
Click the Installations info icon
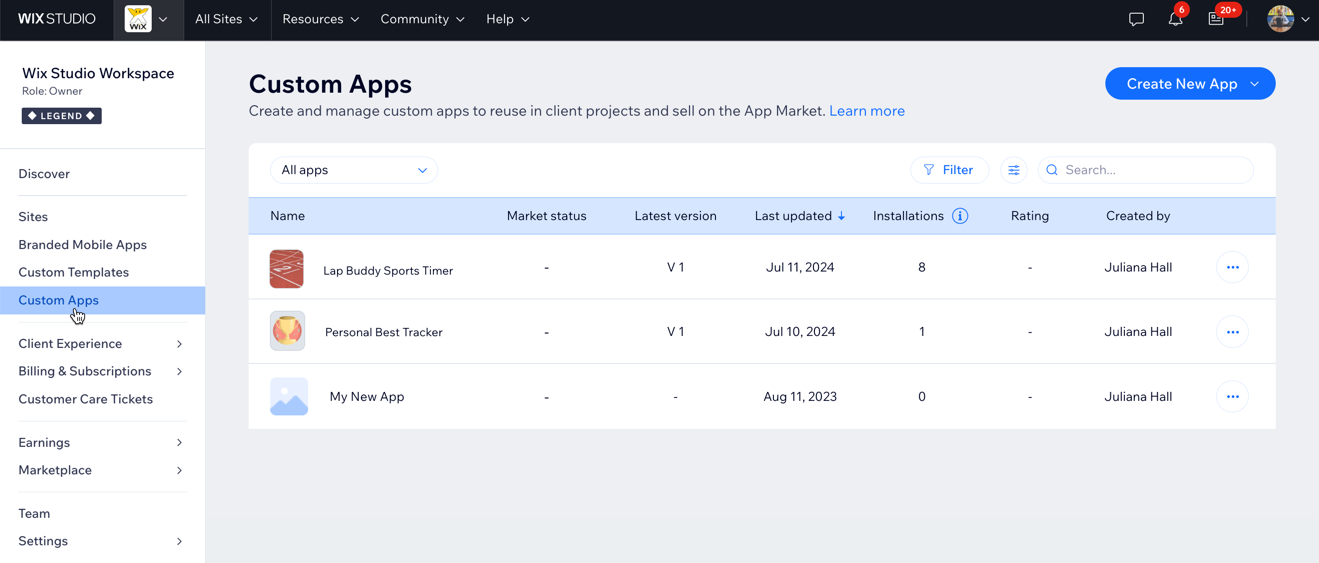960,216
